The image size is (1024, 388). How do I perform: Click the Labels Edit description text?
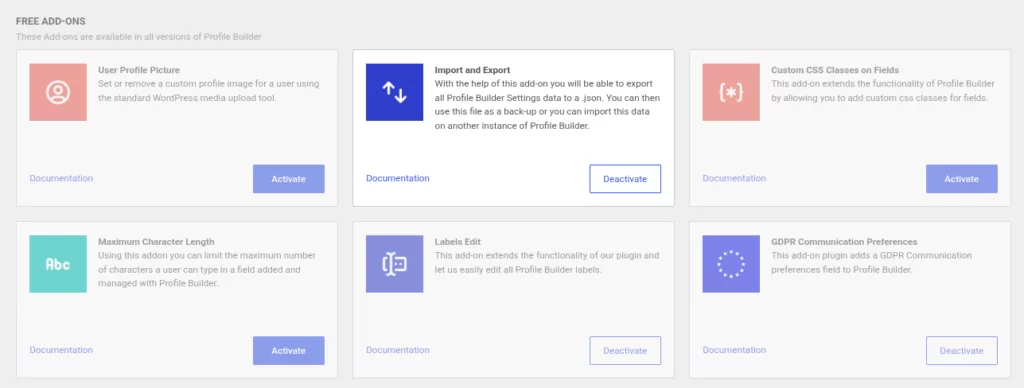(547, 263)
